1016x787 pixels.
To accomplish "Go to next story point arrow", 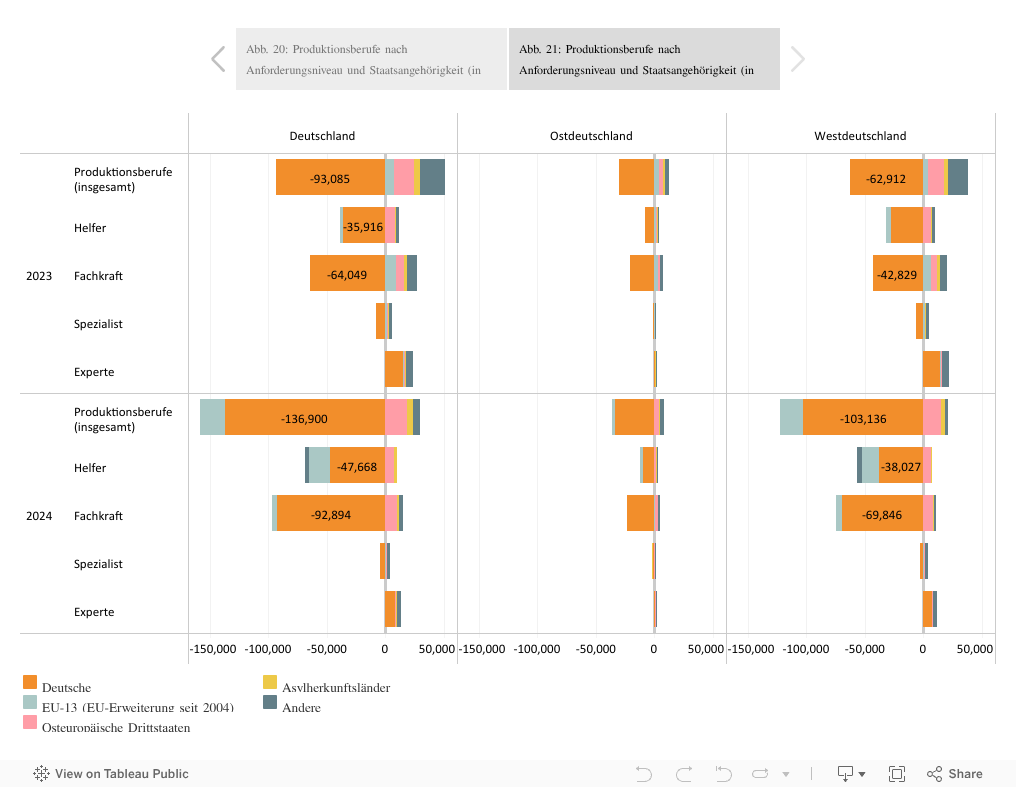I will coord(797,59).
